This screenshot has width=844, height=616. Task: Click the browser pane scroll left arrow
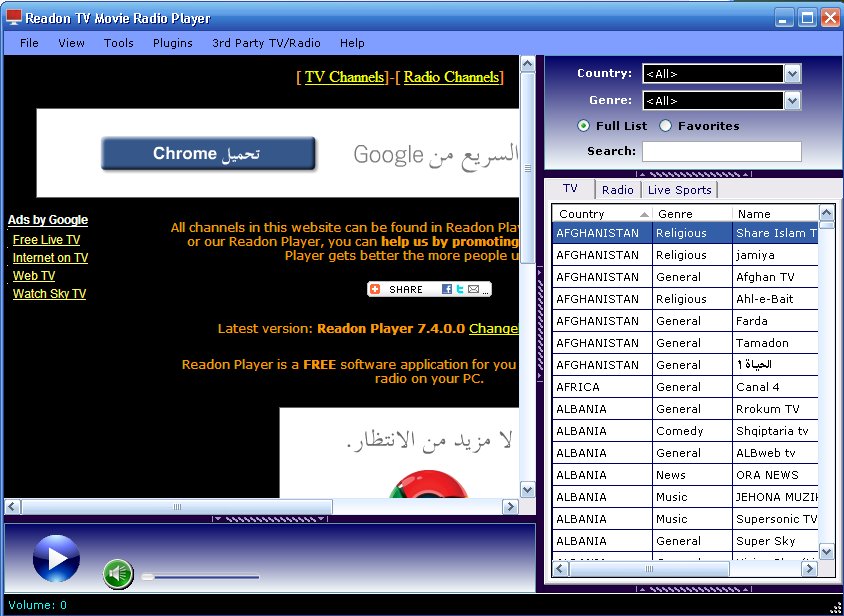(x=12, y=507)
